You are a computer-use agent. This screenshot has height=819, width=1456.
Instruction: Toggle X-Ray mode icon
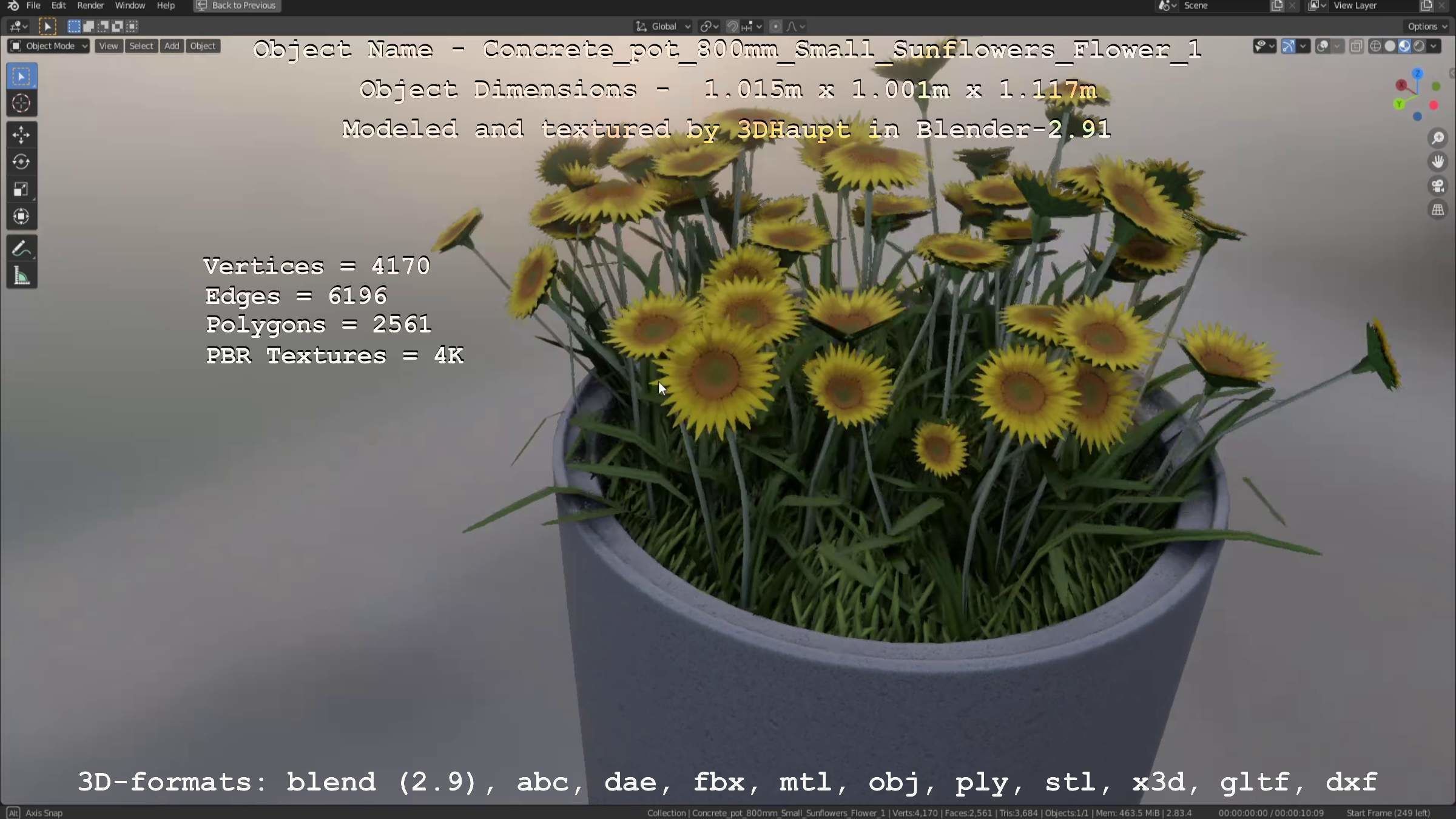click(1357, 46)
